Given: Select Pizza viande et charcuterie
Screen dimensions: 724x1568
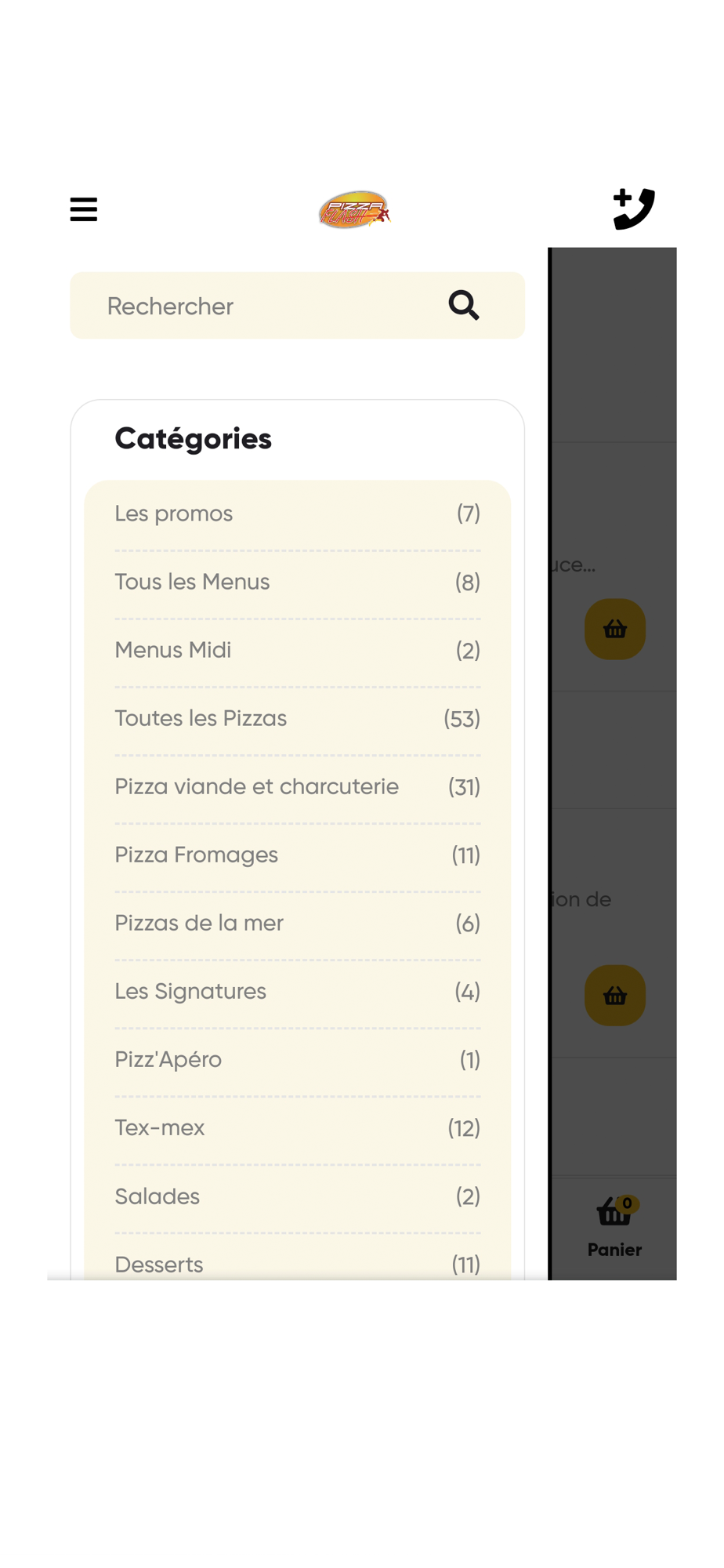Looking at the screenshot, I should [298, 786].
